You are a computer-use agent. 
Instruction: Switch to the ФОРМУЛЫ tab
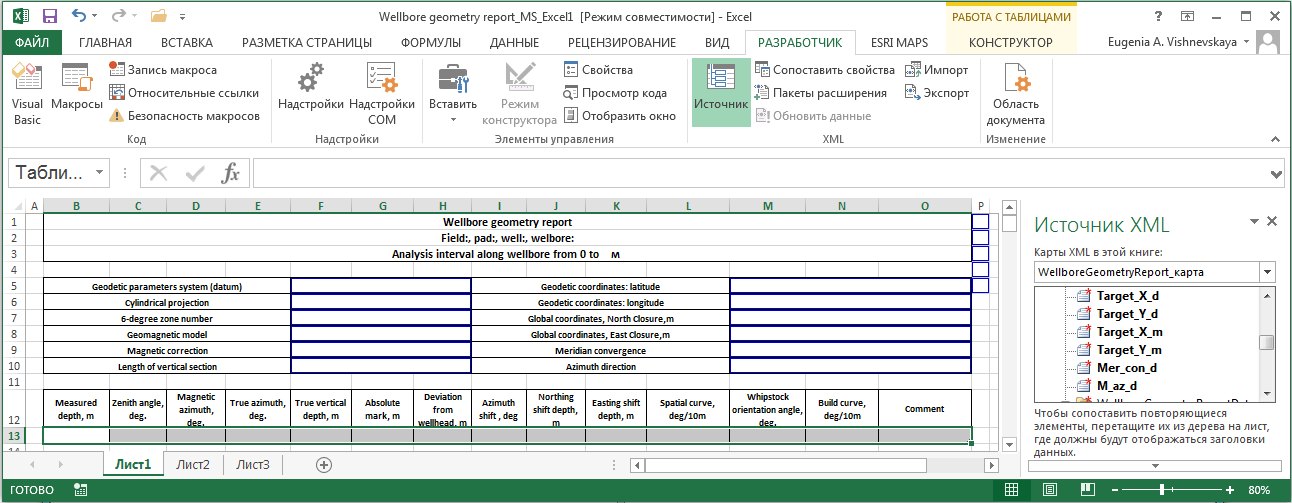pos(431,42)
